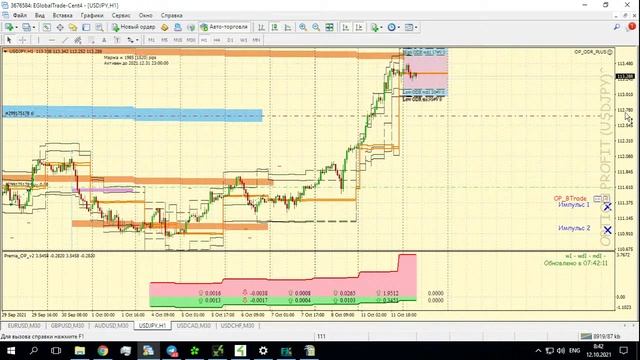Switch timeframe to W1
Screen dimensions: 640x360
pos(243,40)
